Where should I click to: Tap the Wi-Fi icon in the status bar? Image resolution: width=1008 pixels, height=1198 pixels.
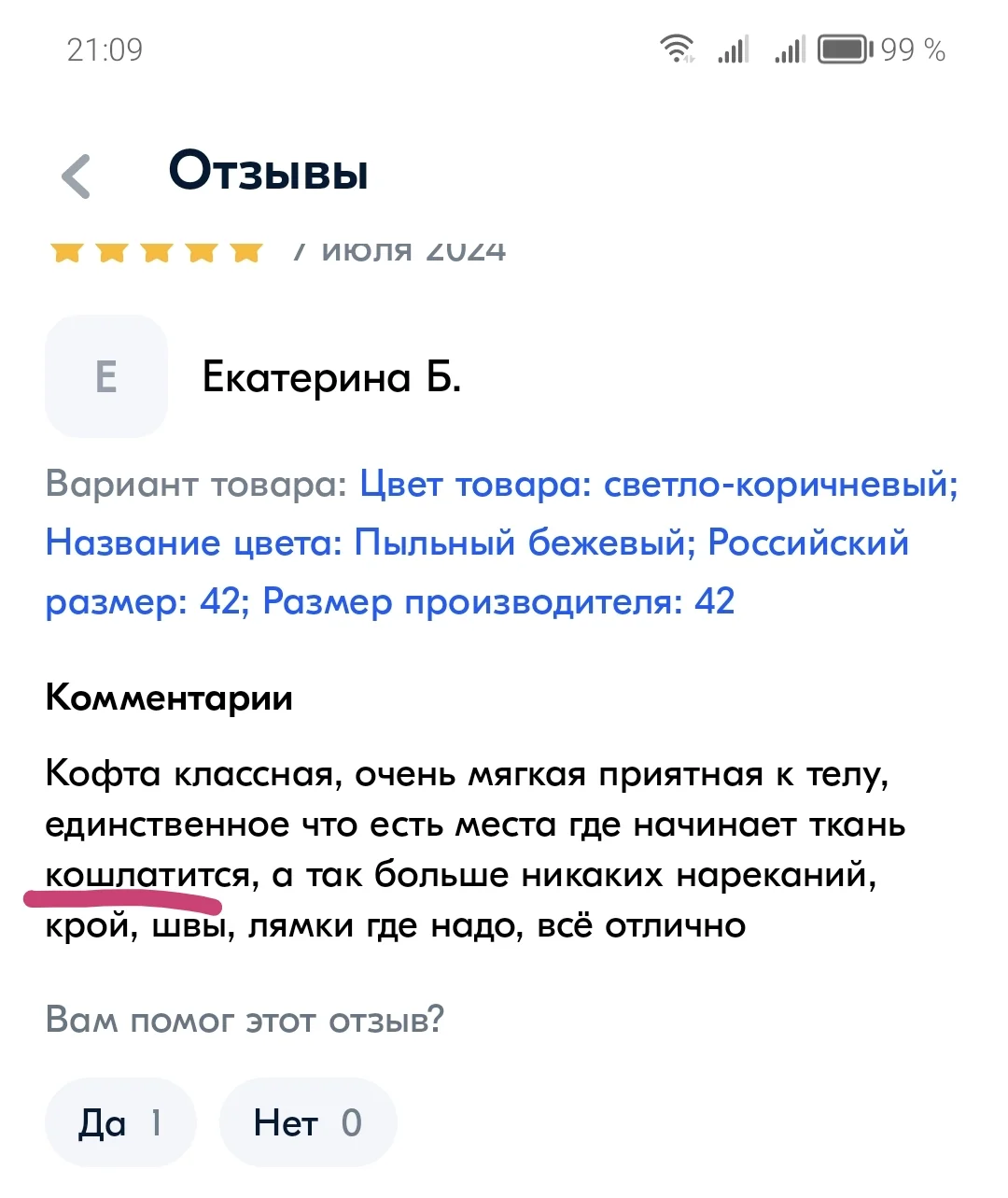click(676, 49)
